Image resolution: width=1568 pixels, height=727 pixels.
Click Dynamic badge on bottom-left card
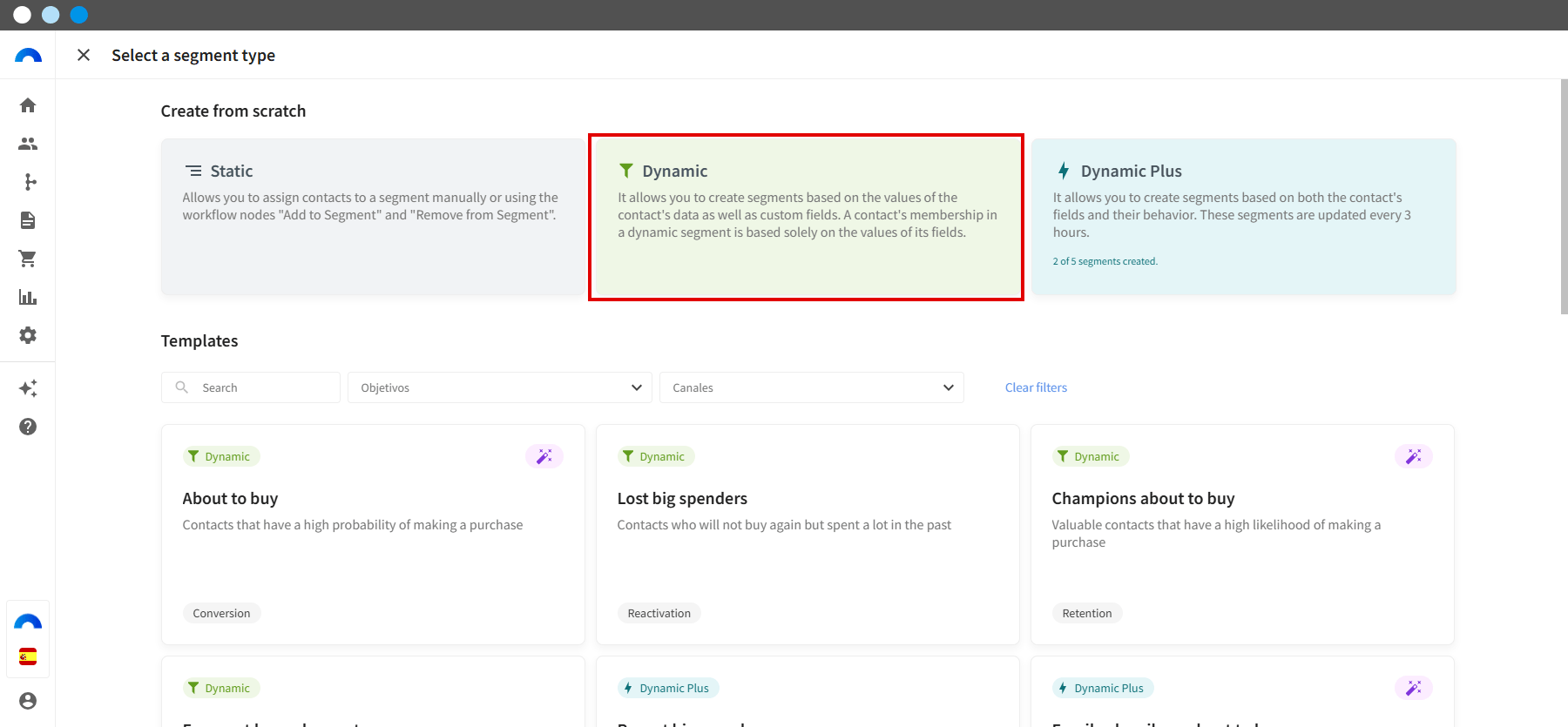[221, 688]
